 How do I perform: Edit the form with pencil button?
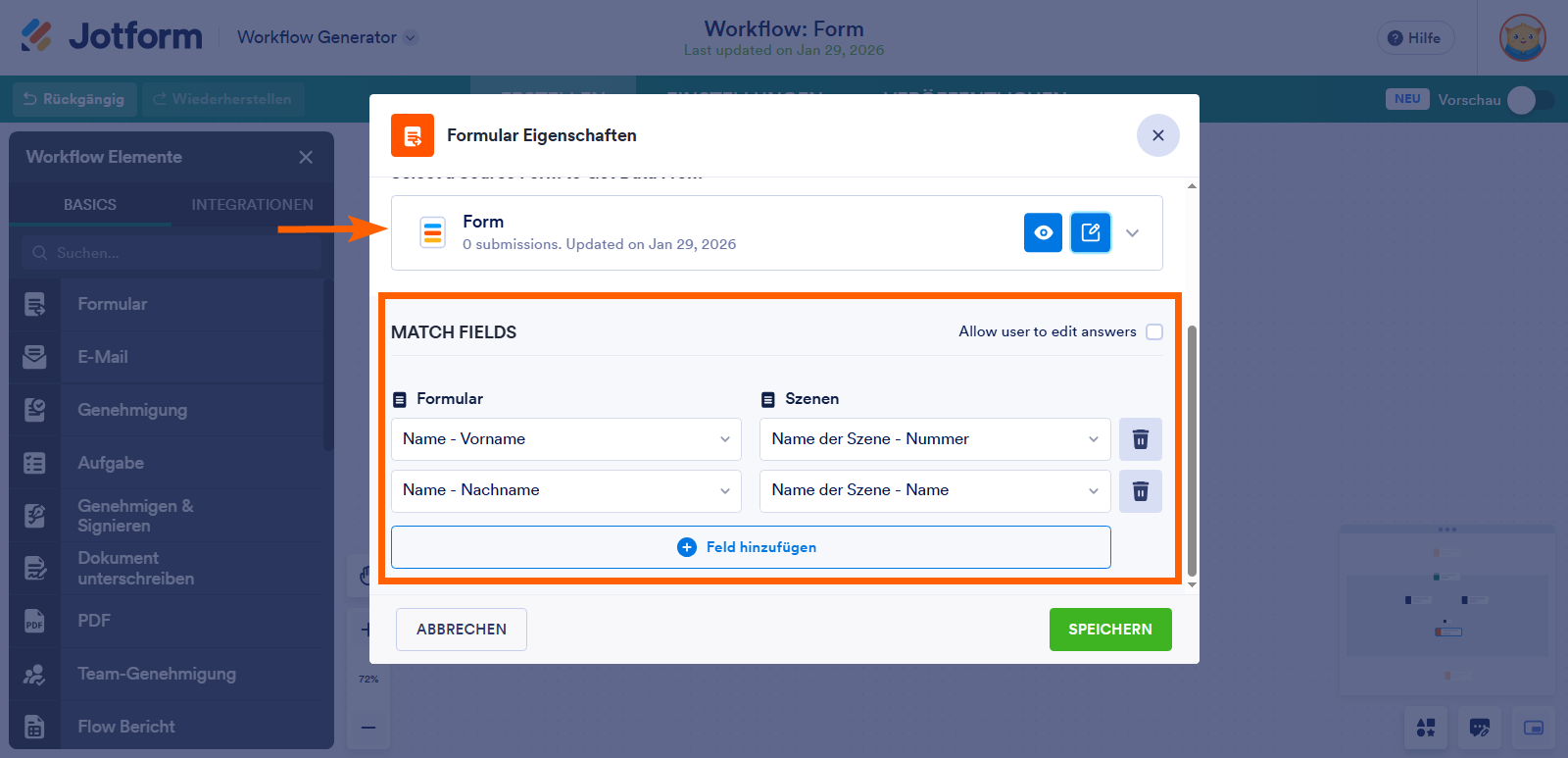pos(1091,232)
